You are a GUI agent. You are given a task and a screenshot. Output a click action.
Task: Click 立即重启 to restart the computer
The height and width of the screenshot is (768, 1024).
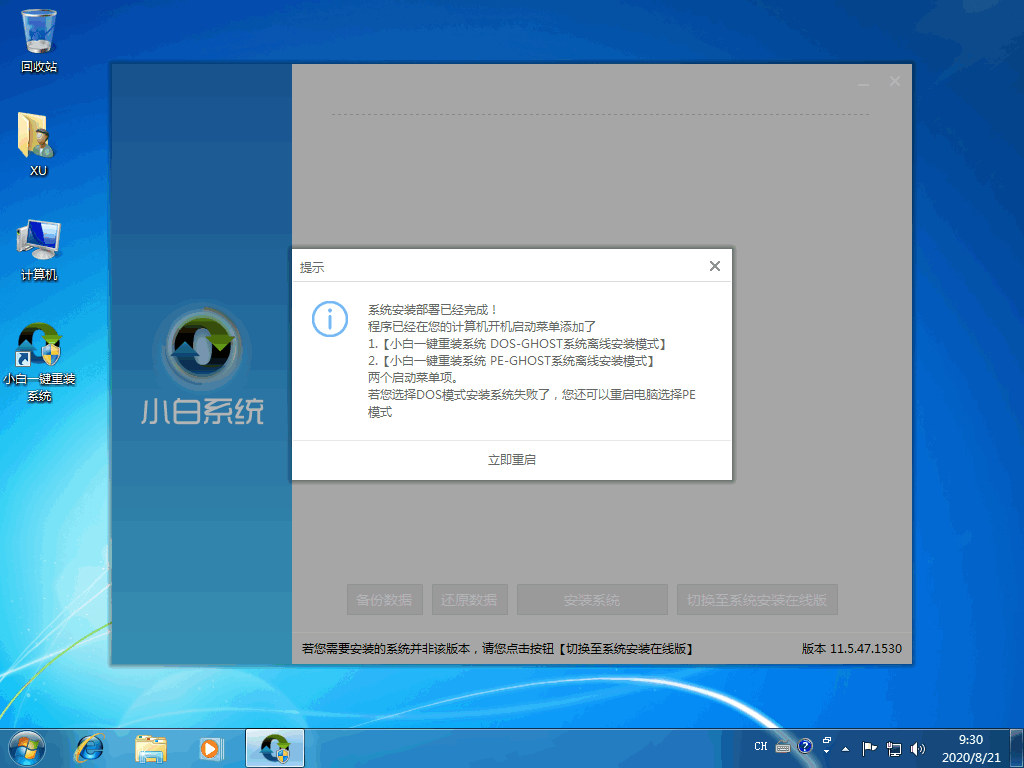(x=511, y=459)
